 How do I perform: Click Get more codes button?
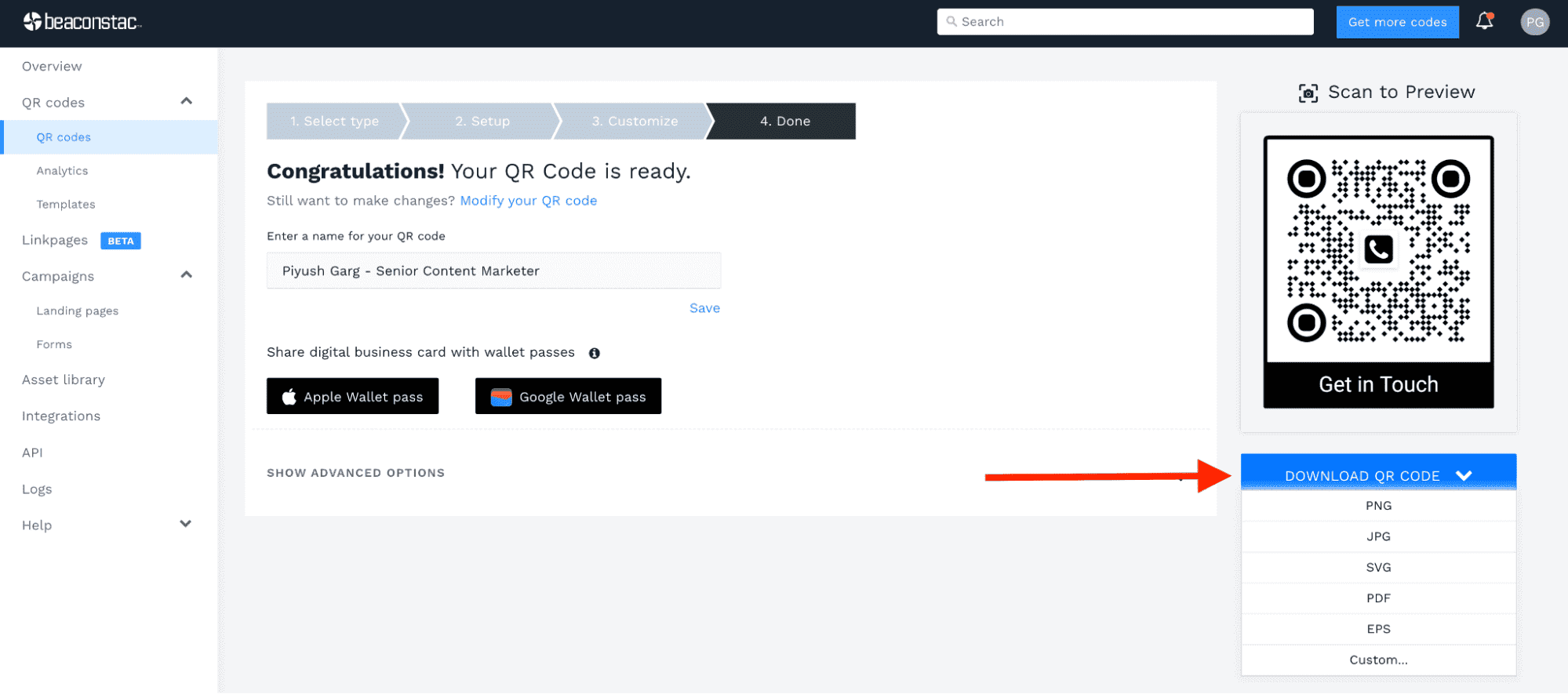click(x=1397, y=22)
